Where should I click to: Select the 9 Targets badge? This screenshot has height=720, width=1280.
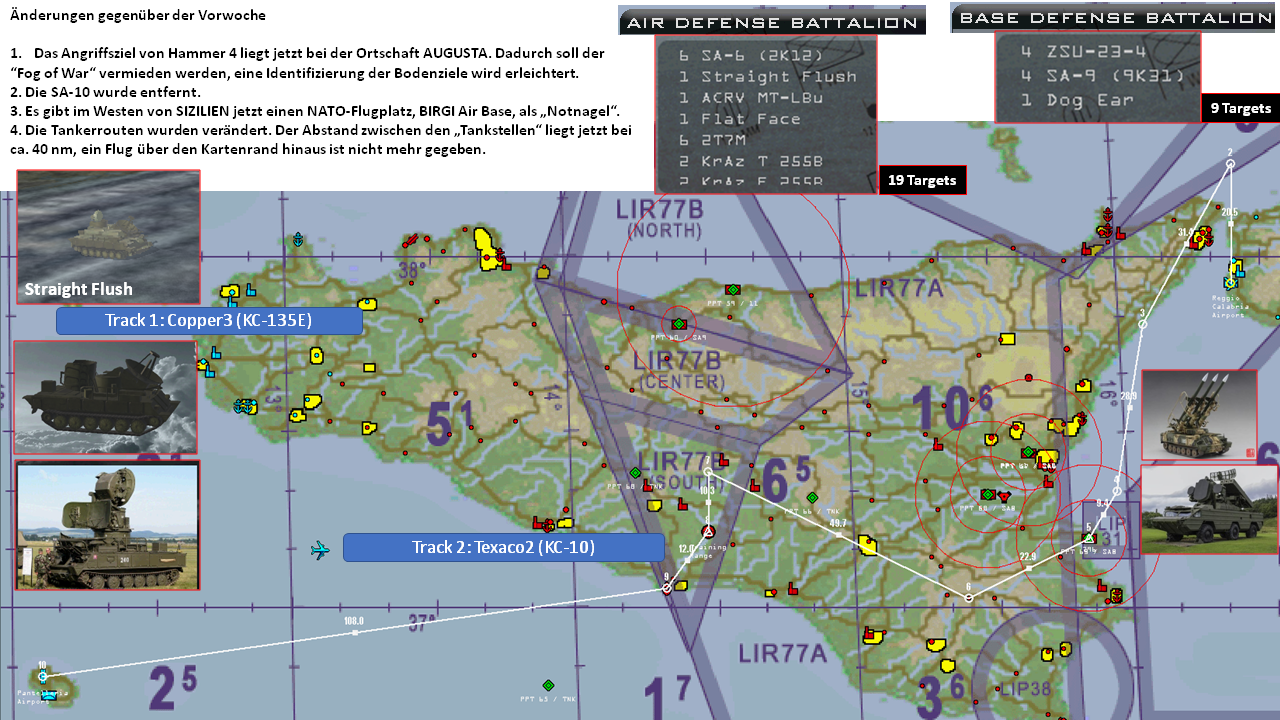(x=1240, y=109)
